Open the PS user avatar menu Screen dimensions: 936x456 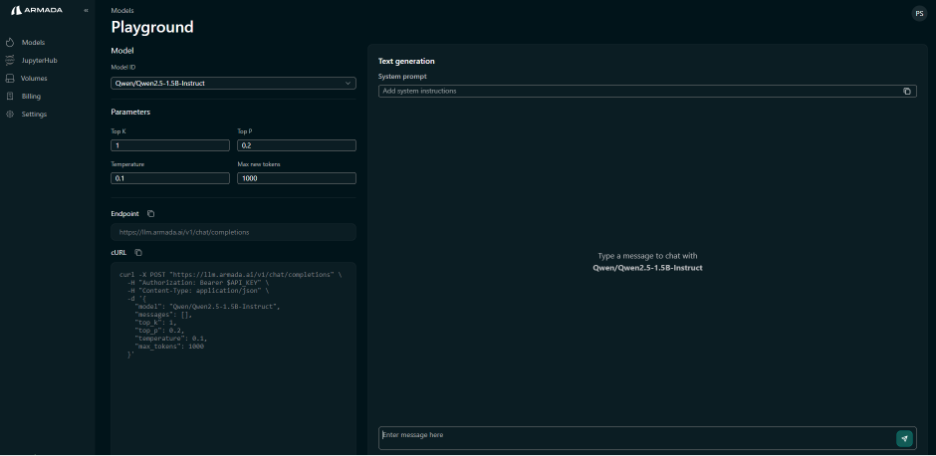coord(919,13)
